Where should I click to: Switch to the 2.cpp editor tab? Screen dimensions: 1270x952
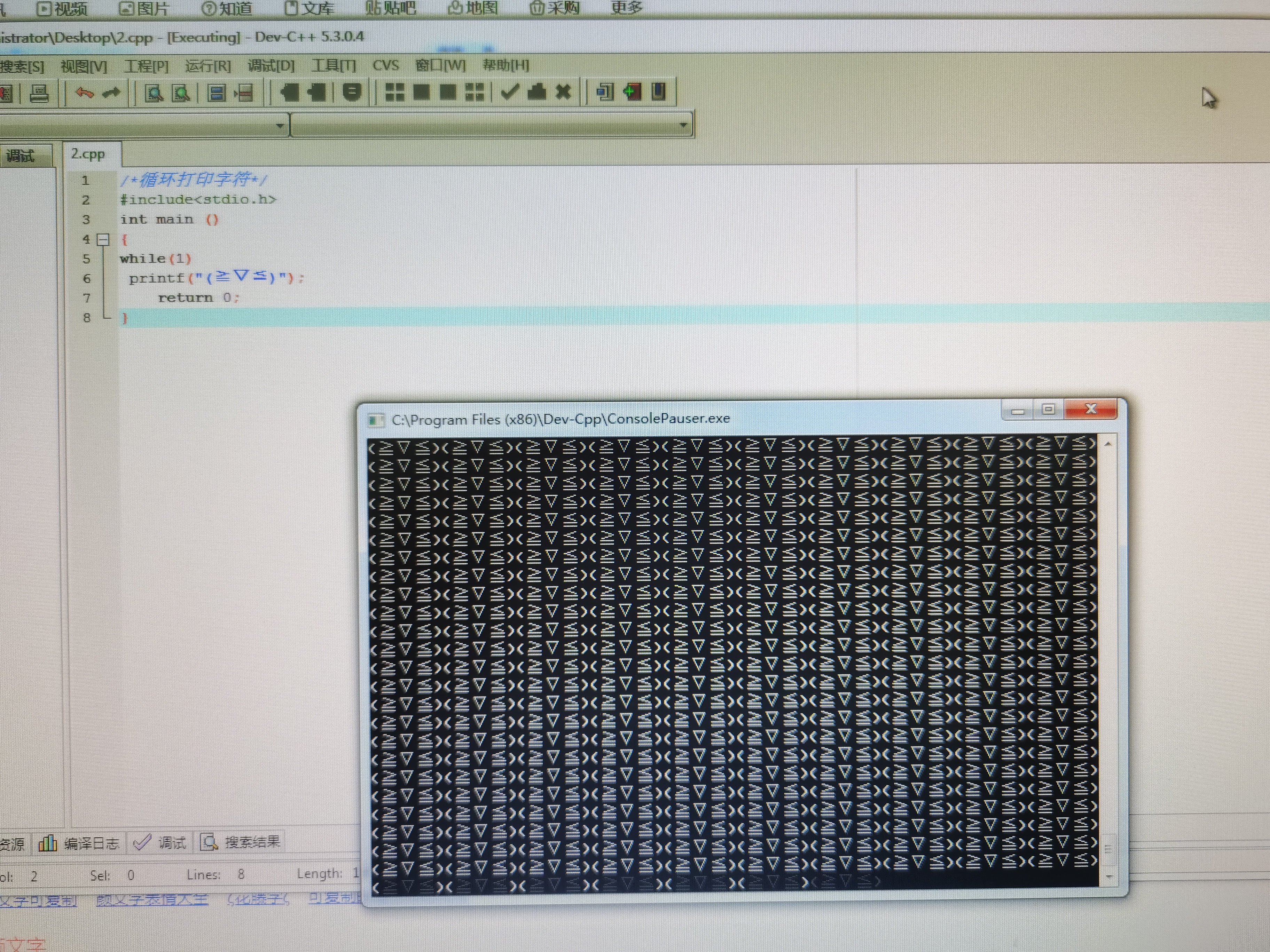(88, 154)
